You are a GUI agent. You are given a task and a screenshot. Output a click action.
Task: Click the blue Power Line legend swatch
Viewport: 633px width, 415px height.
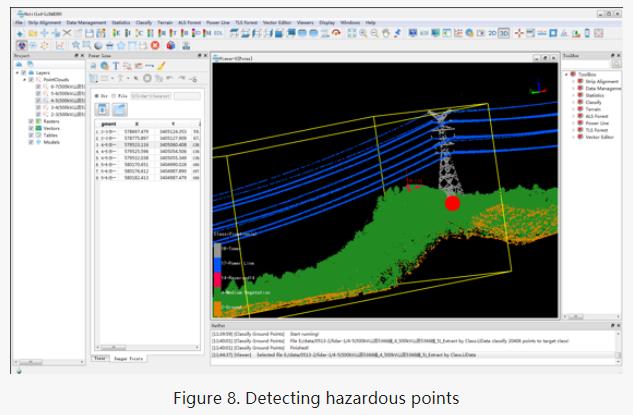217,265
